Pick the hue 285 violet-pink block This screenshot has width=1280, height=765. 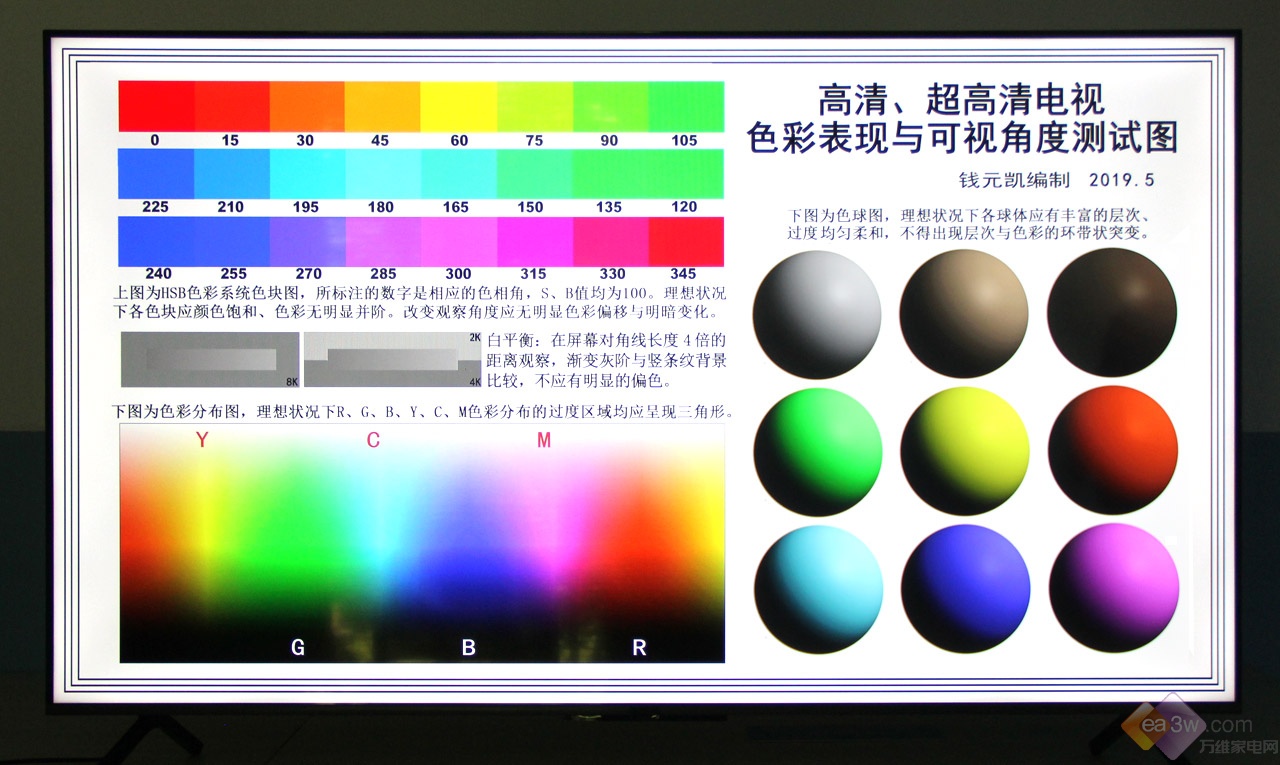pos(383,241)
